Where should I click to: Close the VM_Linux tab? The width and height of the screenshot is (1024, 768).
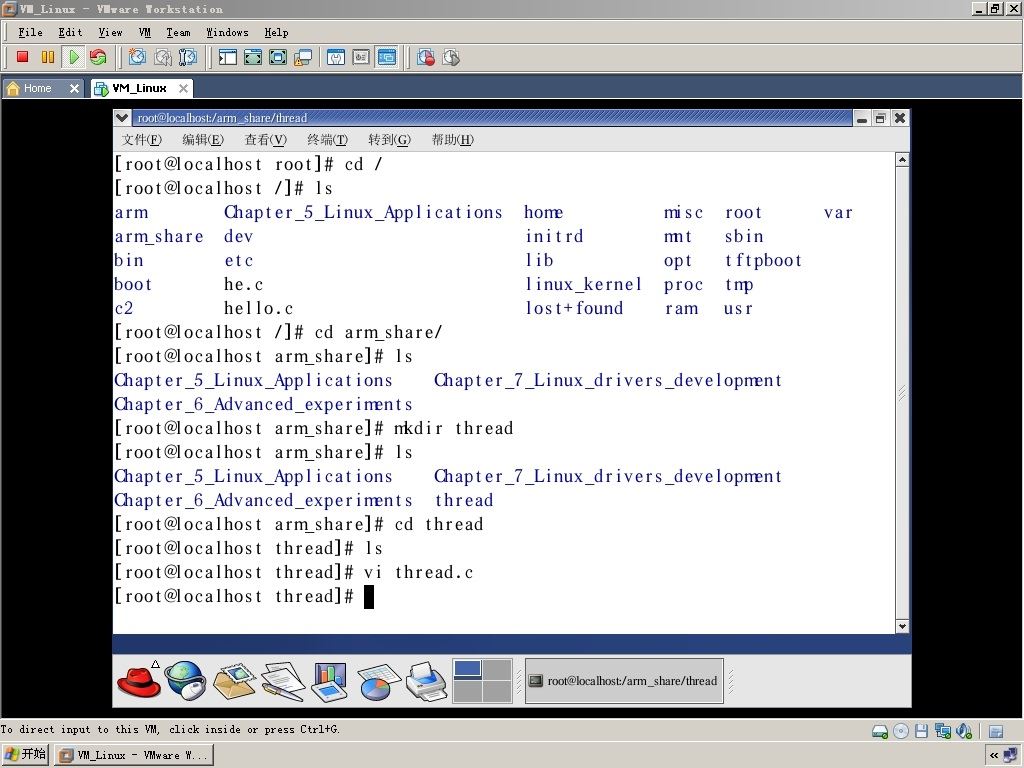pos(184,88)
